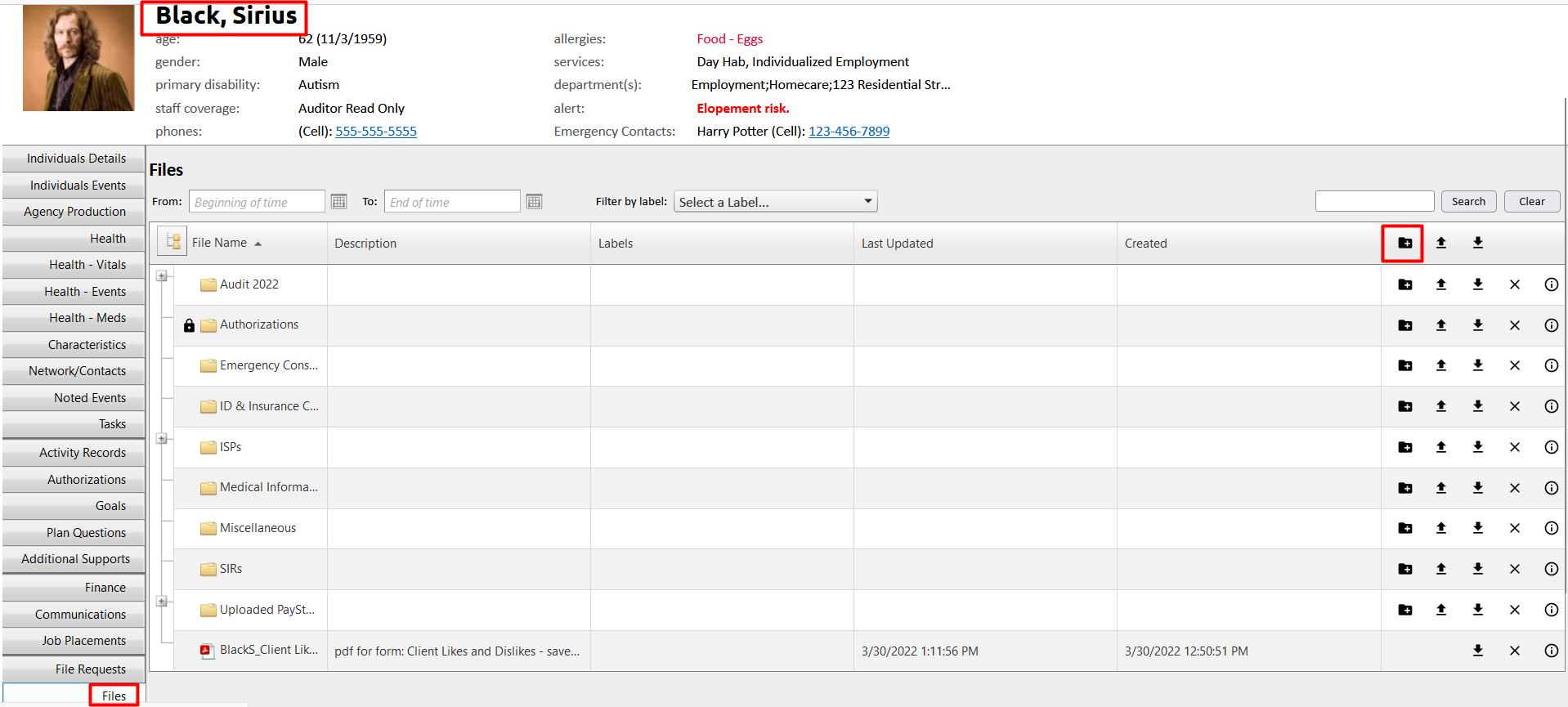Upload a file to the Authorizations folder
Screen dimensions: 1568x707
click(1441, 325)
